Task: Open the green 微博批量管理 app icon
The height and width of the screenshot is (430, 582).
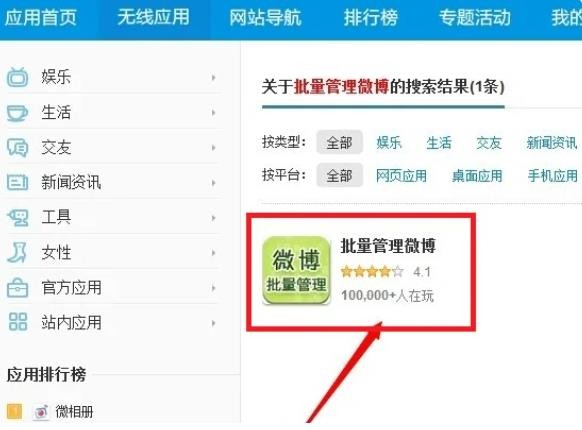Action: click(296, 271)
